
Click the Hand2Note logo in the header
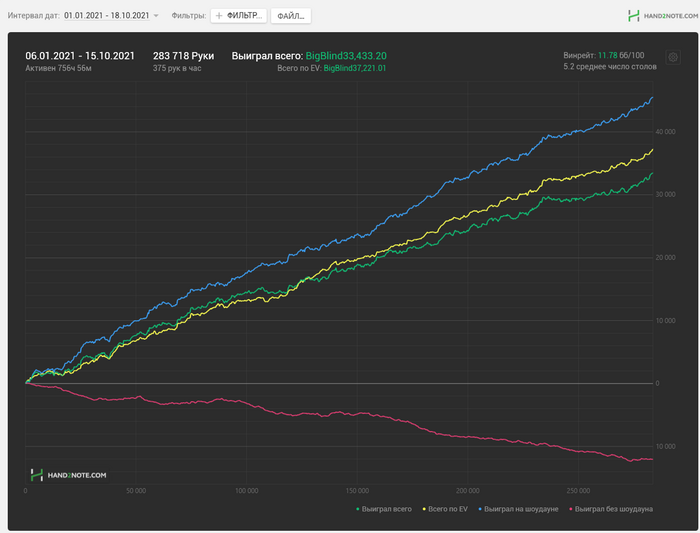[662, 16]
